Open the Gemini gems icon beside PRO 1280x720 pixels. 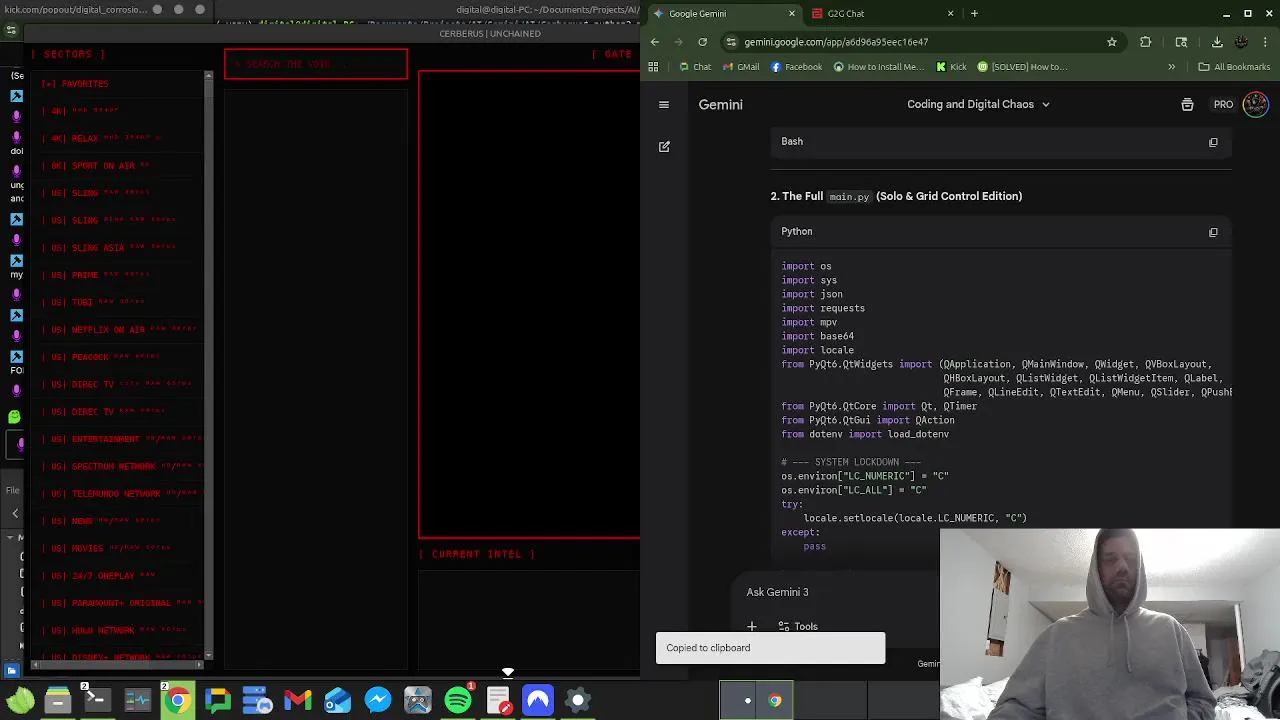tap(1187, 104)
